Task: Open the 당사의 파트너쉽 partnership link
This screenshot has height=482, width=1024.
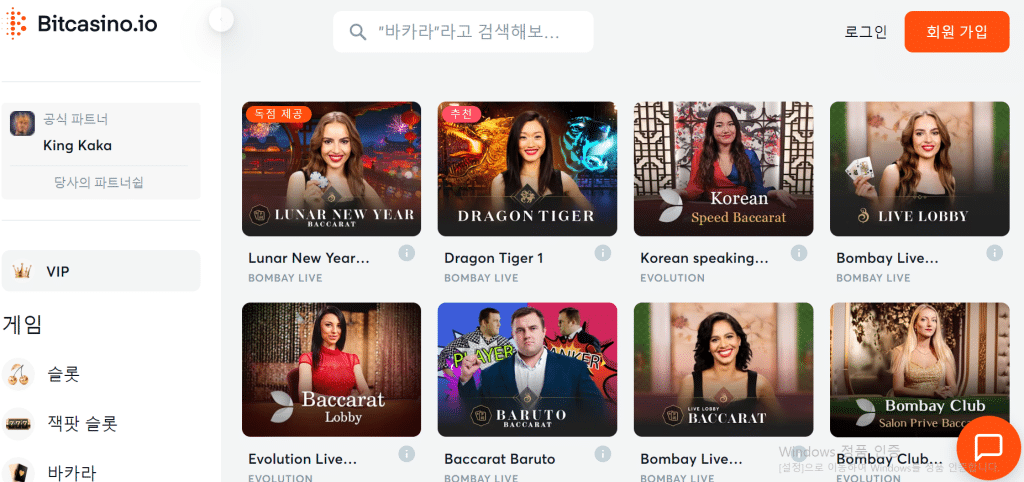Action: coord(99,182)
